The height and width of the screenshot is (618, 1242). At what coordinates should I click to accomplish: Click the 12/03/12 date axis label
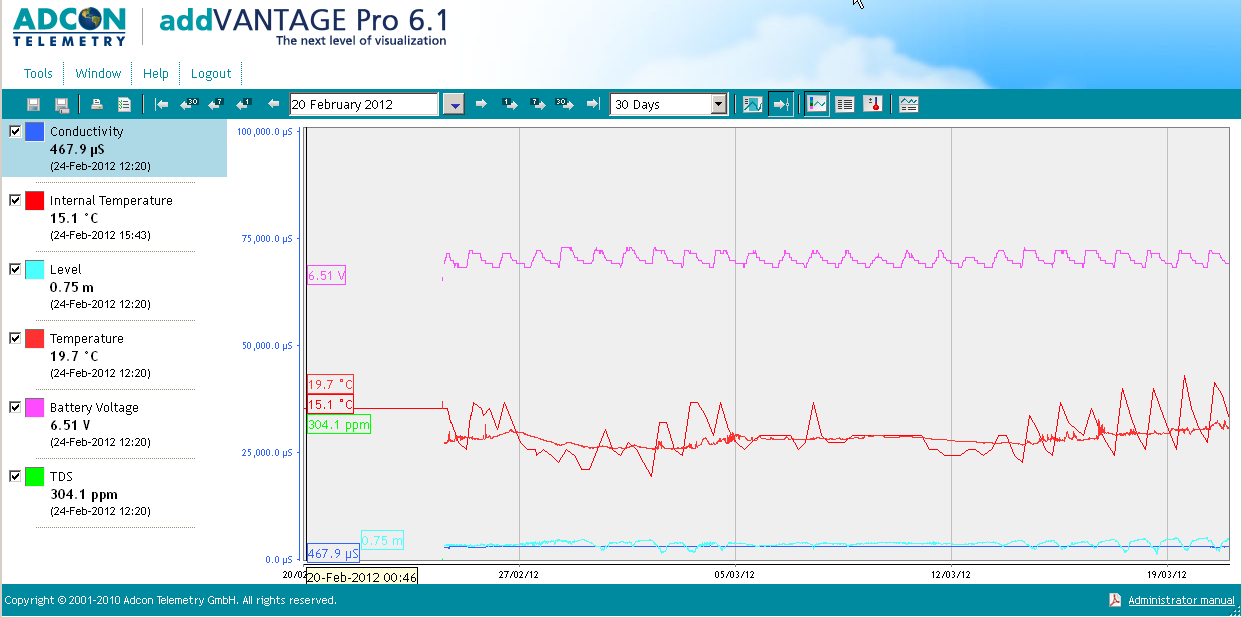pyautogui.click(x=950, y=575)
